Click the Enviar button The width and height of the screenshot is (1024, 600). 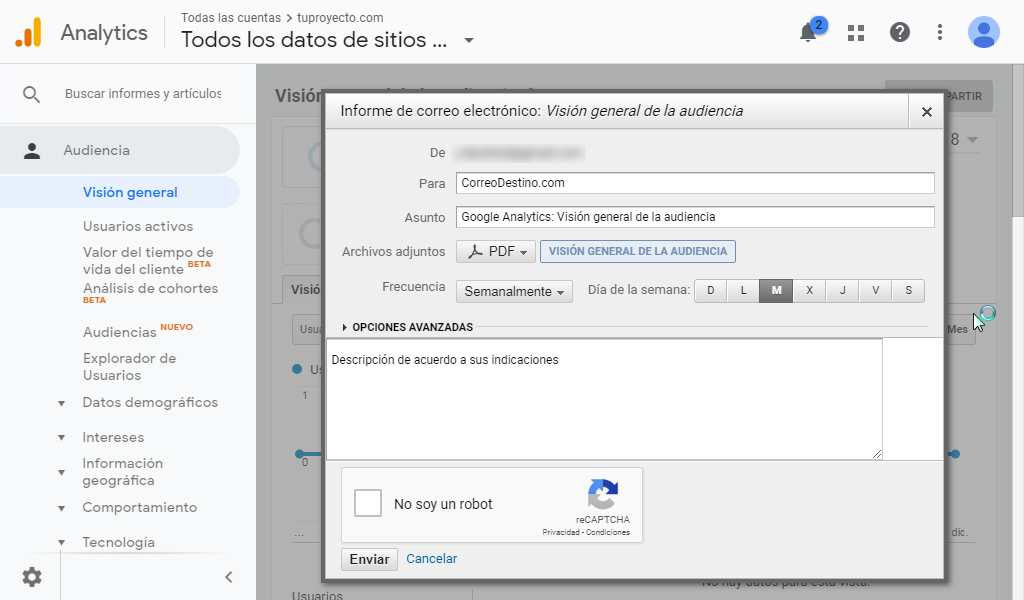(369, 559)
